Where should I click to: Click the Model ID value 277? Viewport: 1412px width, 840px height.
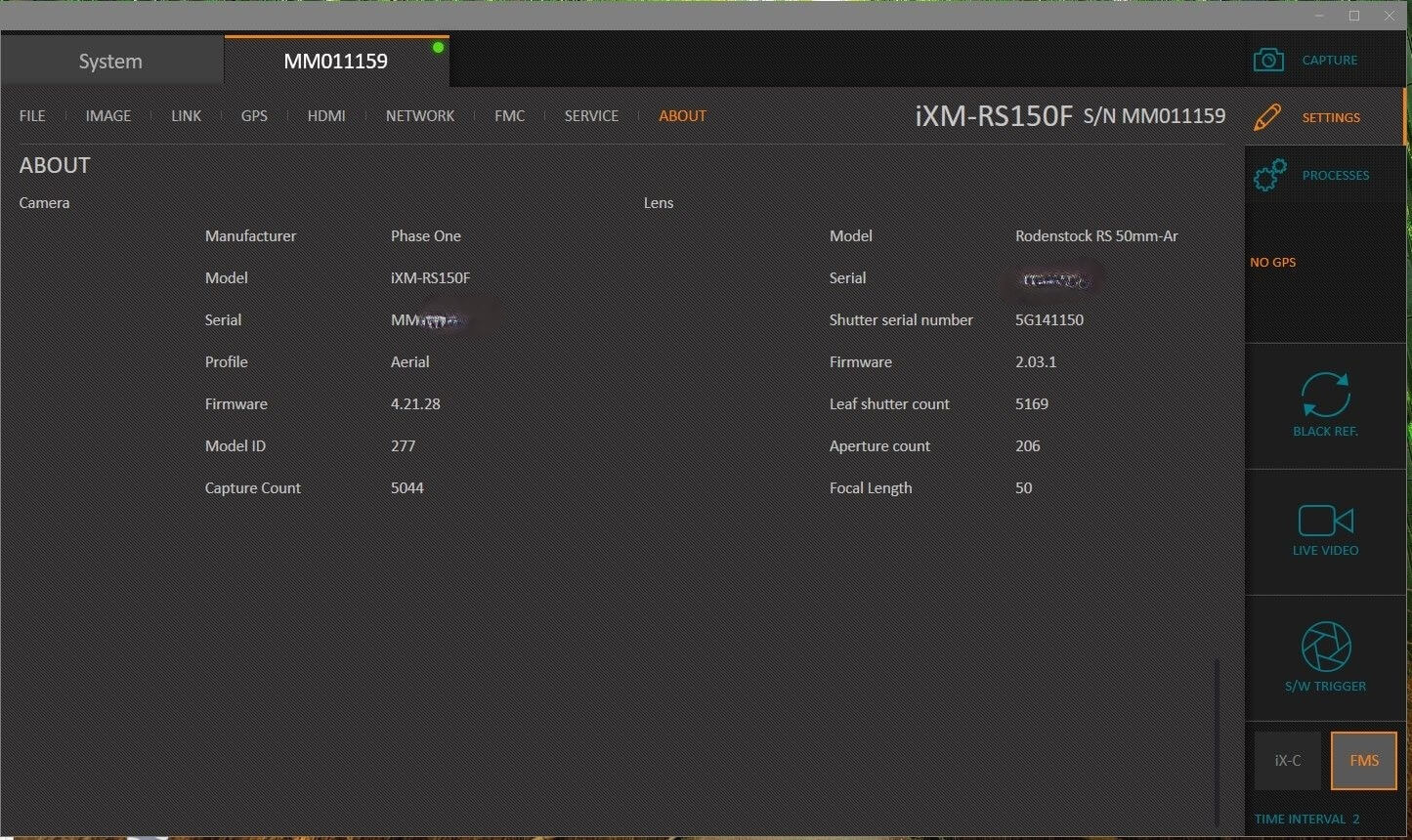pyautogui.click(x=403, y=445)
